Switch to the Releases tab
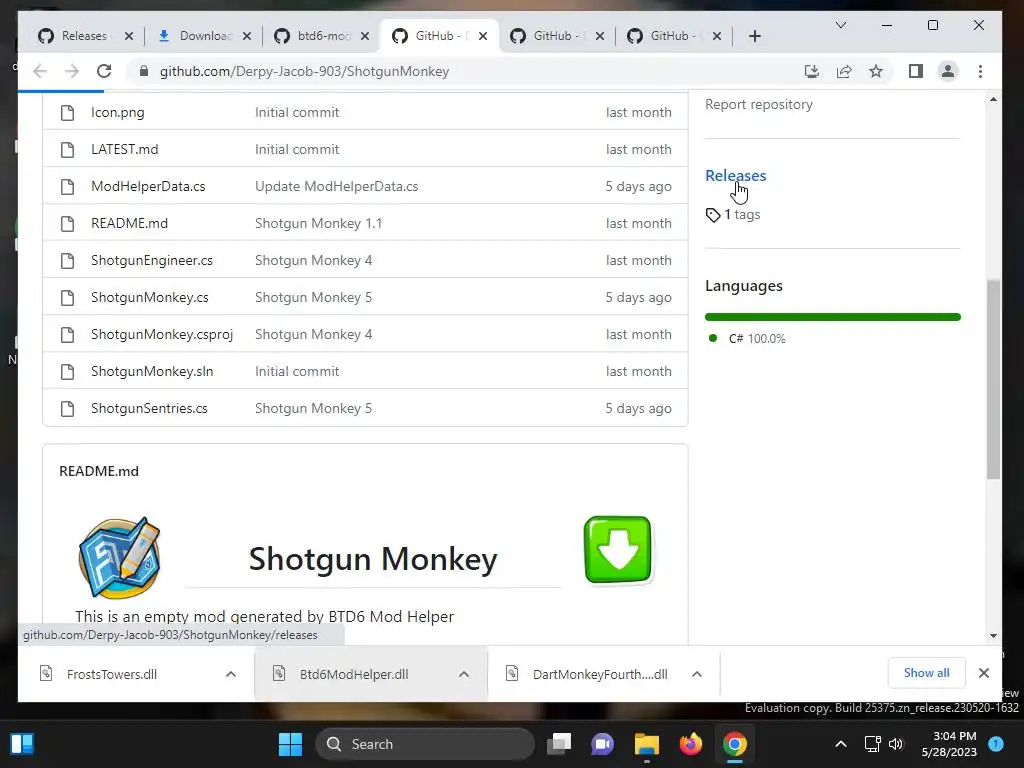 point(84,36)
